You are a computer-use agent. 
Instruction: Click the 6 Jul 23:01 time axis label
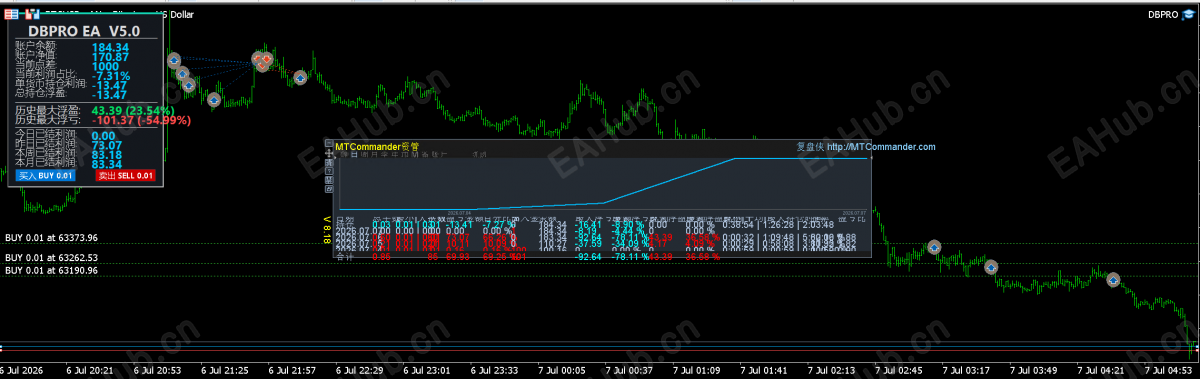[x=425, y=370]
